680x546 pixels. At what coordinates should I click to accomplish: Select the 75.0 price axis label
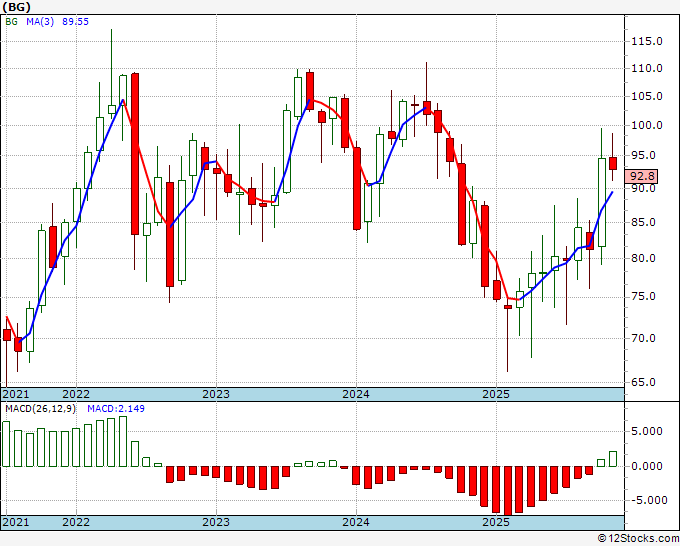pos(644,297)
